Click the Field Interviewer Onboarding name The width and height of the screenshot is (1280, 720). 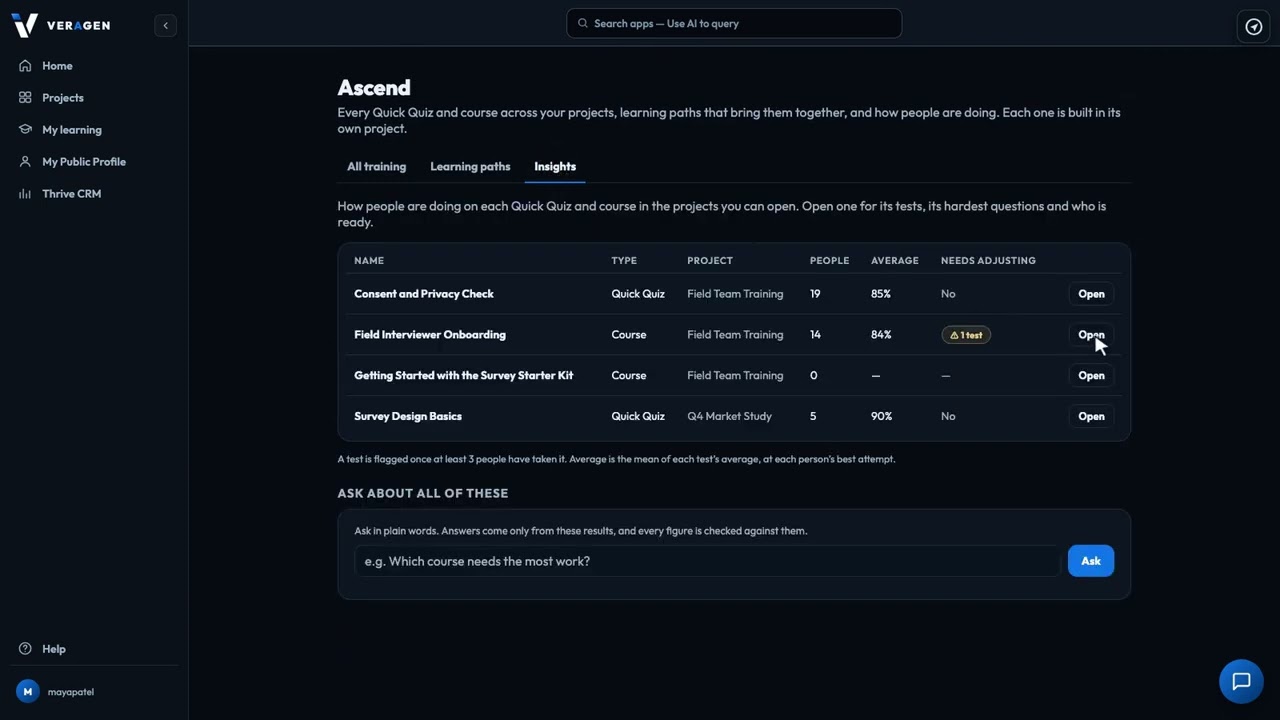click(x=430, y=335)
